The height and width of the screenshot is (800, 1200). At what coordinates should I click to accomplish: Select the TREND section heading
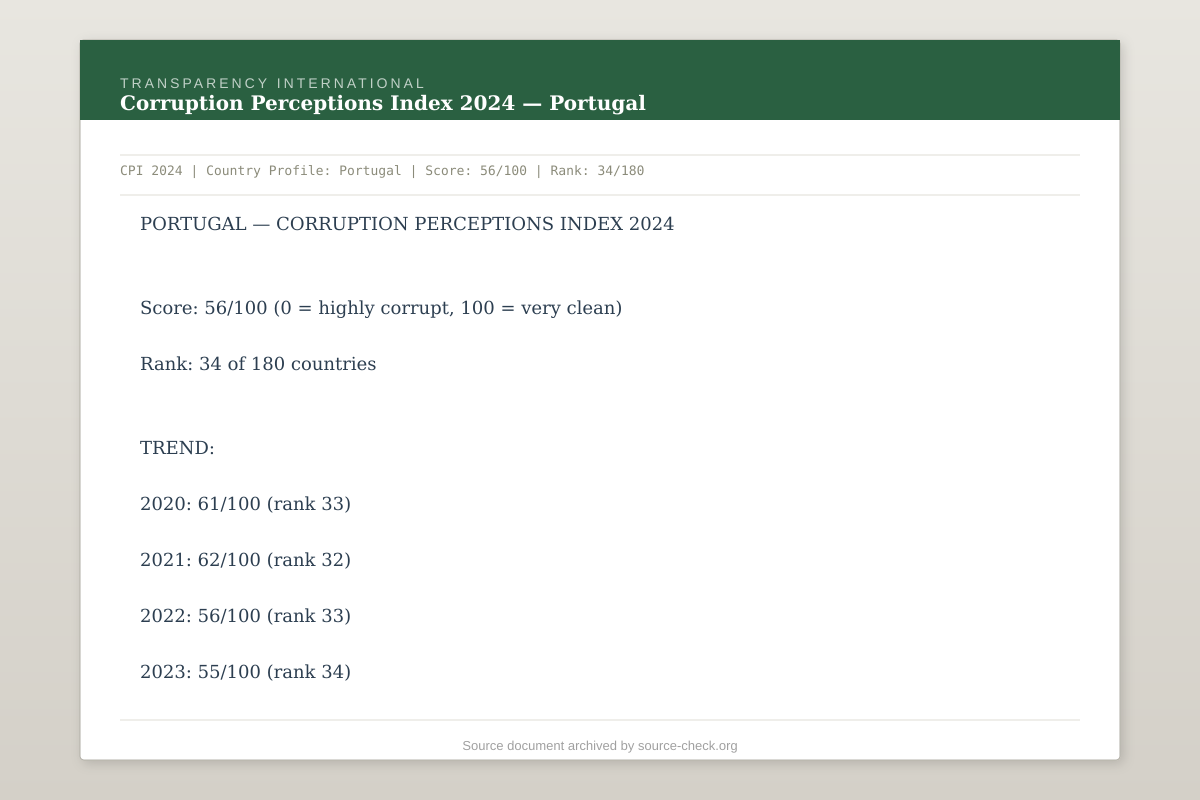(x=178, y=447)
